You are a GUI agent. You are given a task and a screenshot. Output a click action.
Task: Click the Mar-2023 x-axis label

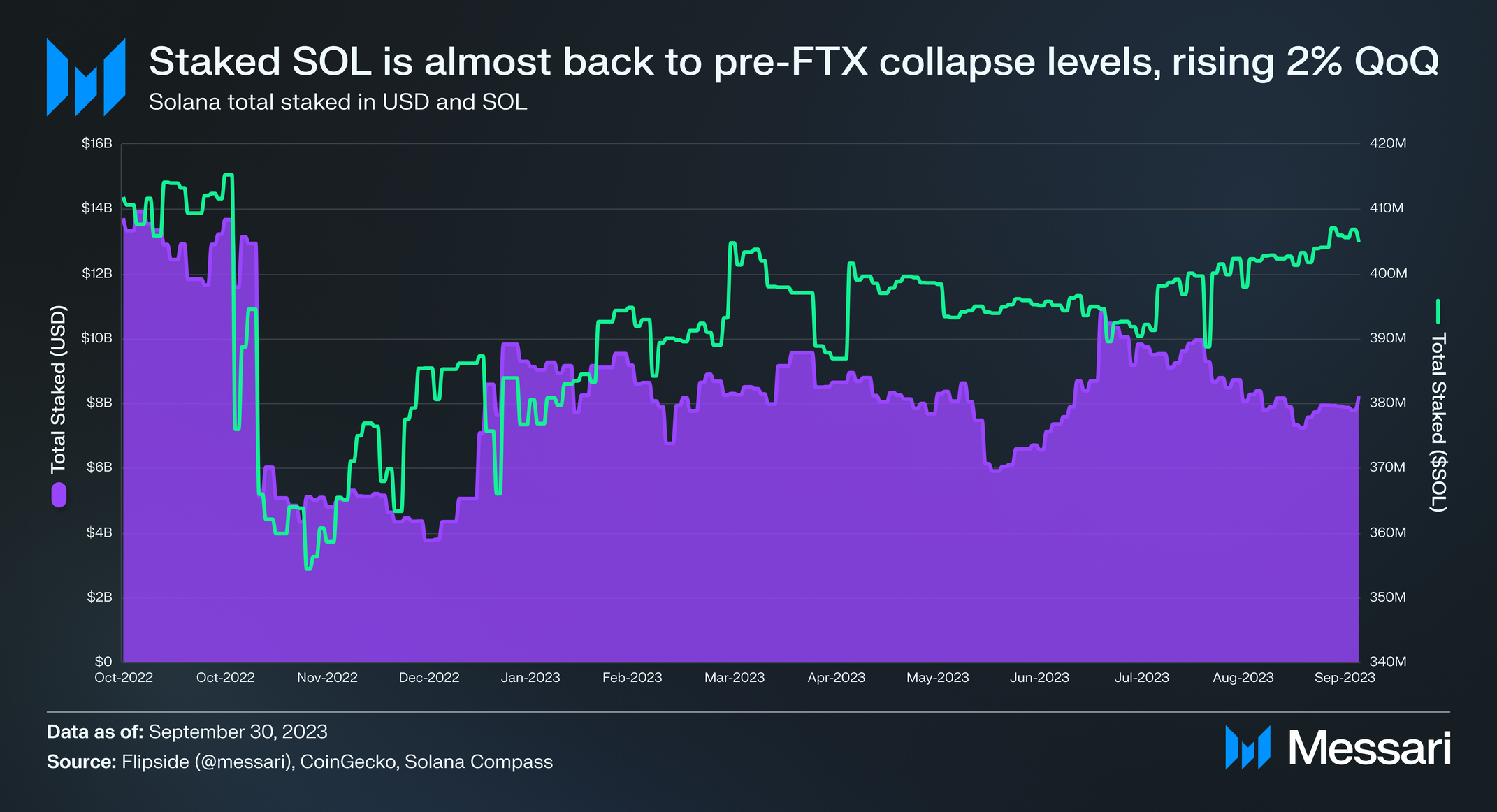click(x=735, y=678)
